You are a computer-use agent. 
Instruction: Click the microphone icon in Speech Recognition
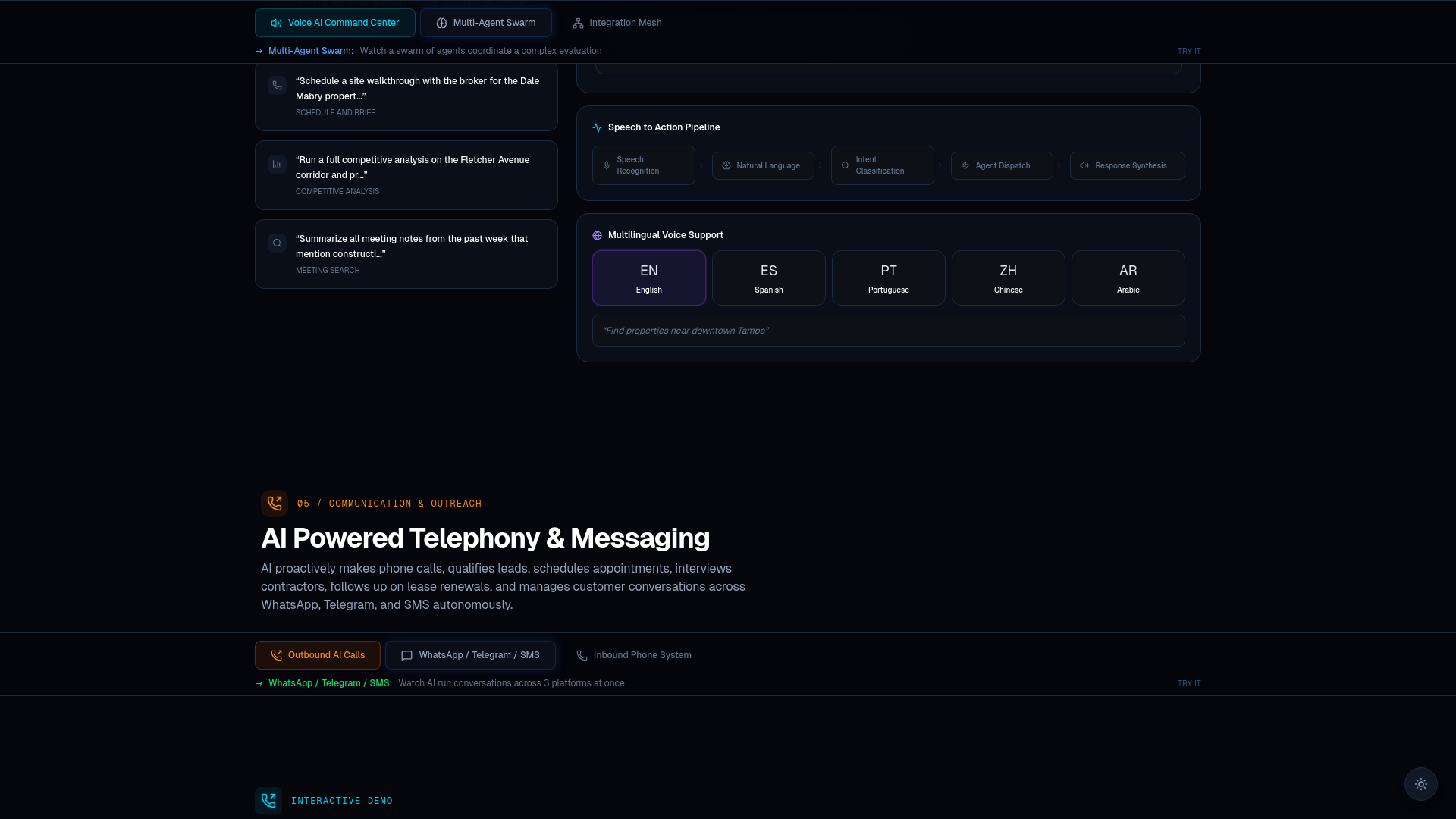click(x=606, y=165)
